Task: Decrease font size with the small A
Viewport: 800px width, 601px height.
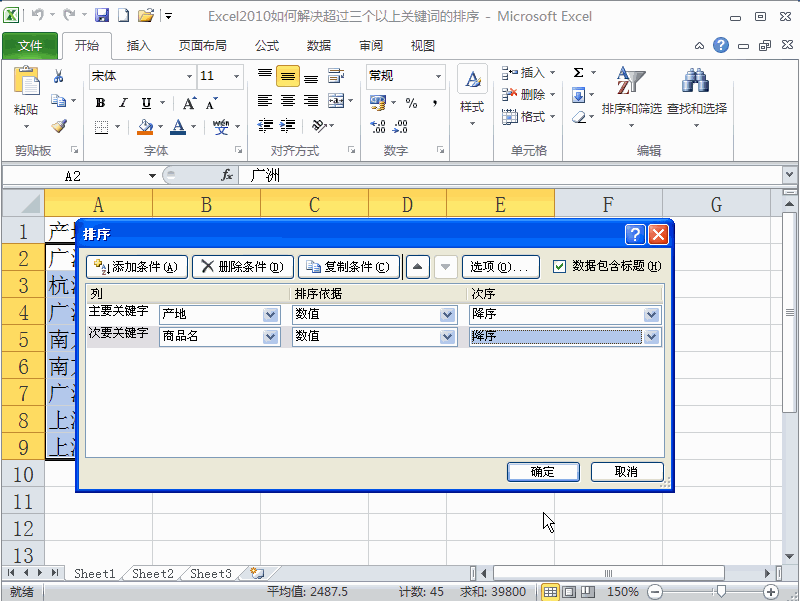Action: coord(211,104)
